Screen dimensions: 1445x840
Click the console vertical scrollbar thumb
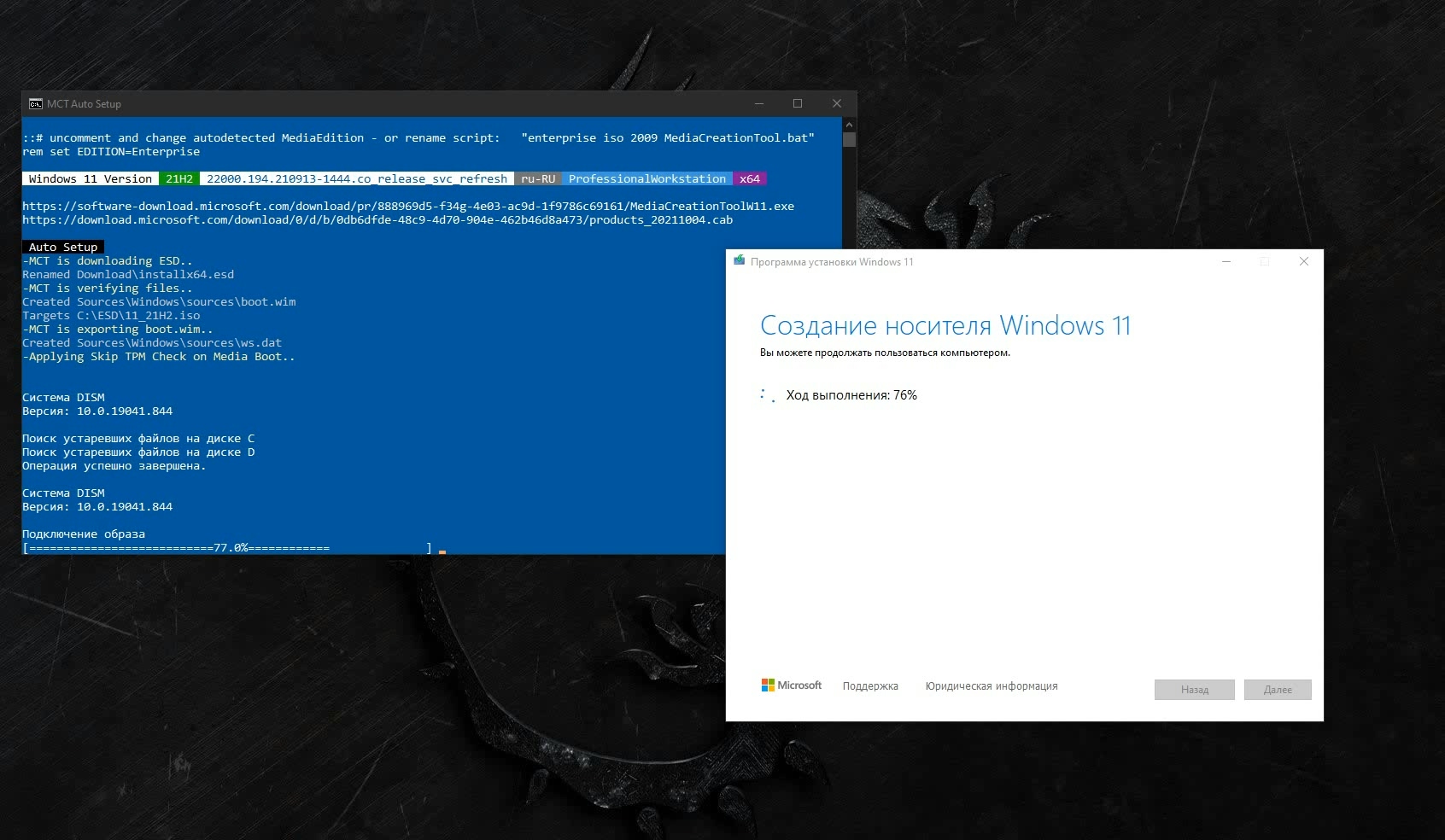pos(849,139)
